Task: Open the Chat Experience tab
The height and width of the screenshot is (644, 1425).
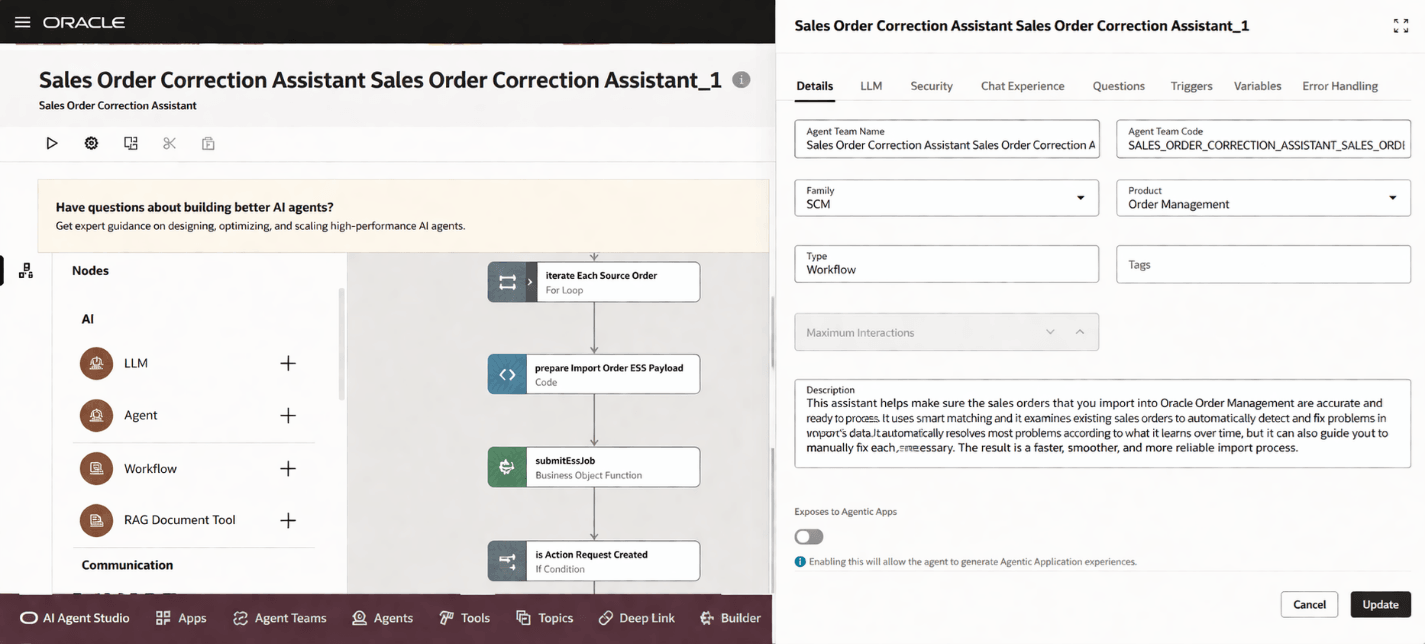Action: 1022,86
